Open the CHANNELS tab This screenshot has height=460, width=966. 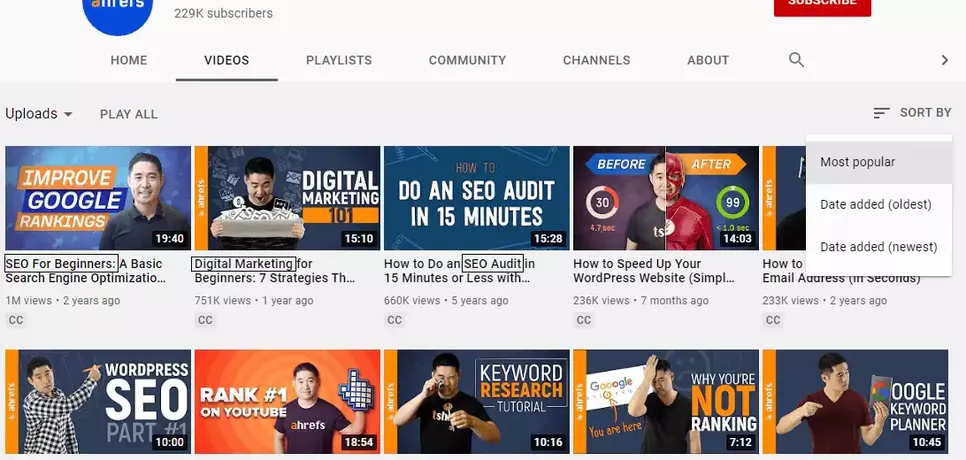coord(596,60)
